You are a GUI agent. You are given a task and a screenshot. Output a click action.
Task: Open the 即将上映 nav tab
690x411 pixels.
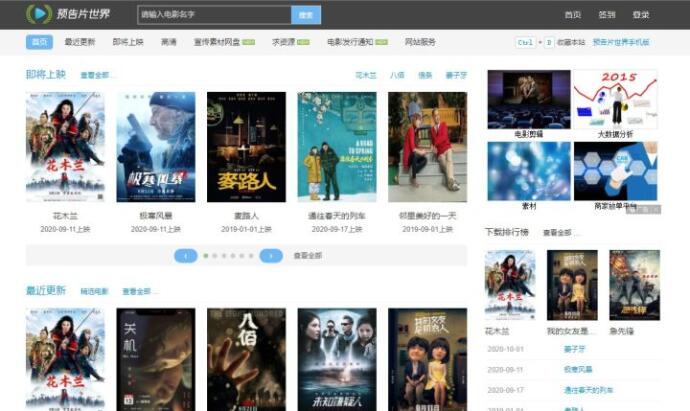click(x=128, y=42)
